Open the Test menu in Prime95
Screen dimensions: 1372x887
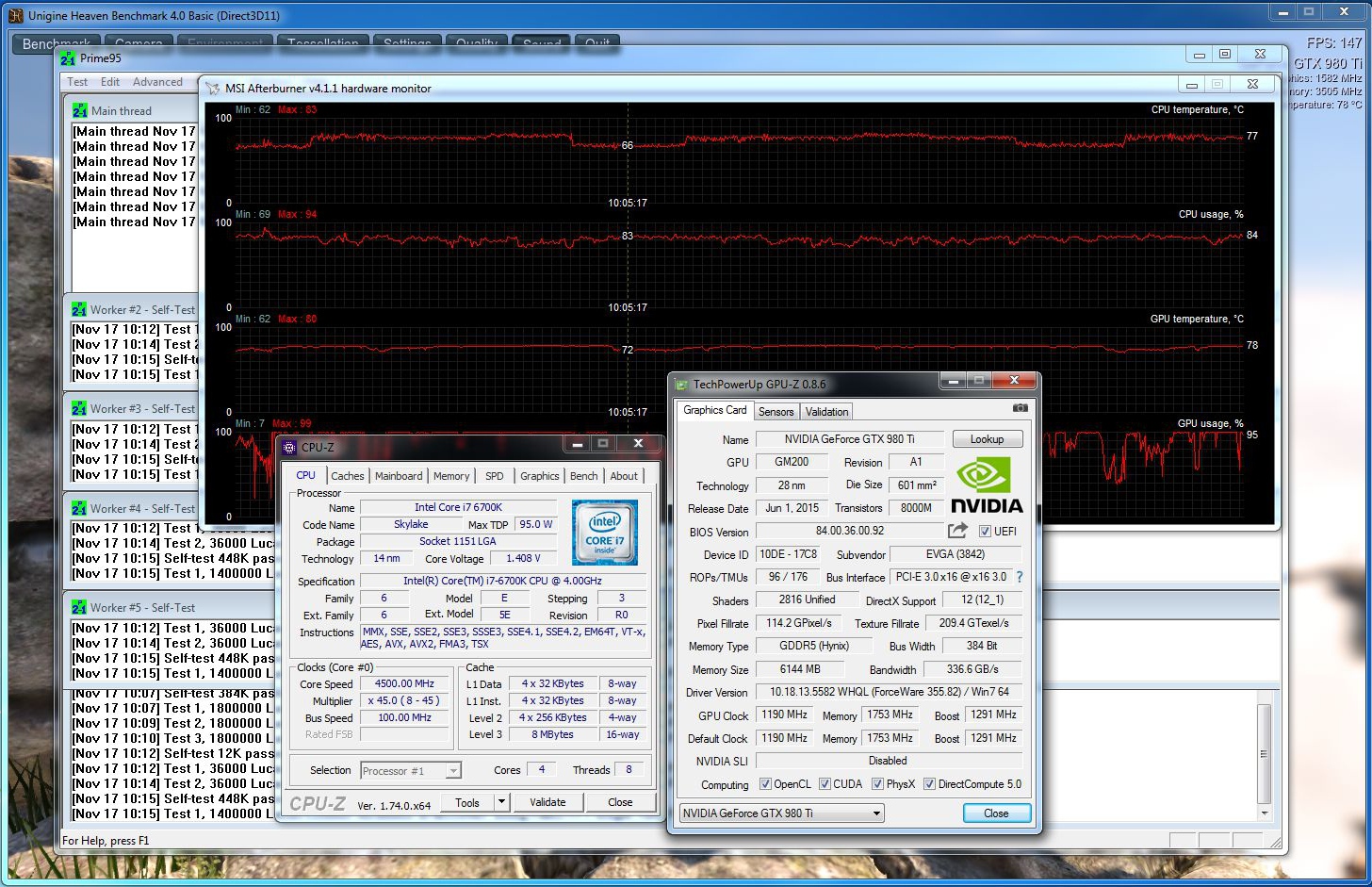[77, 82]
